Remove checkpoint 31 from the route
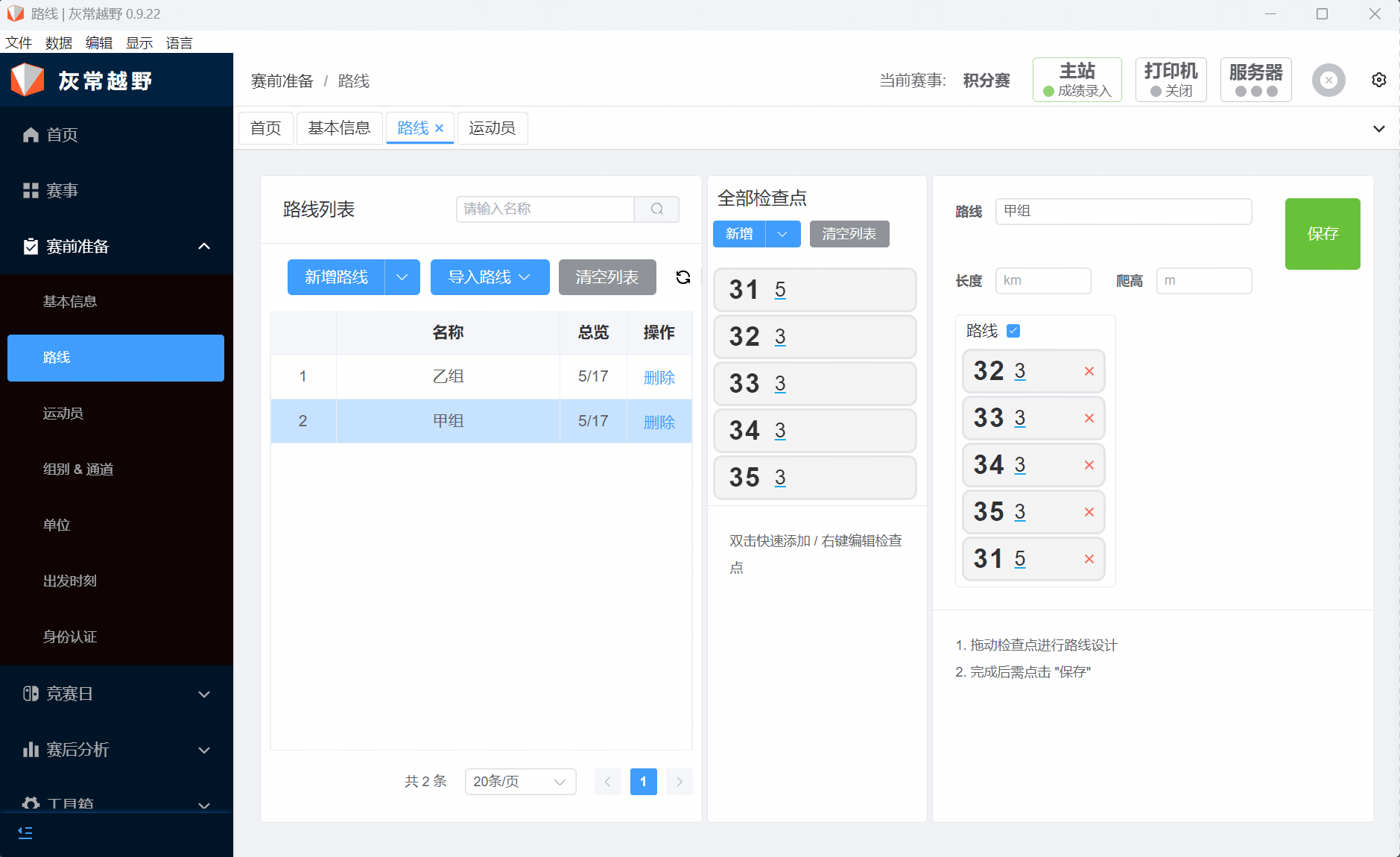The height and width of the screenshot is (857, 1400). click(x=1089, y=559)
